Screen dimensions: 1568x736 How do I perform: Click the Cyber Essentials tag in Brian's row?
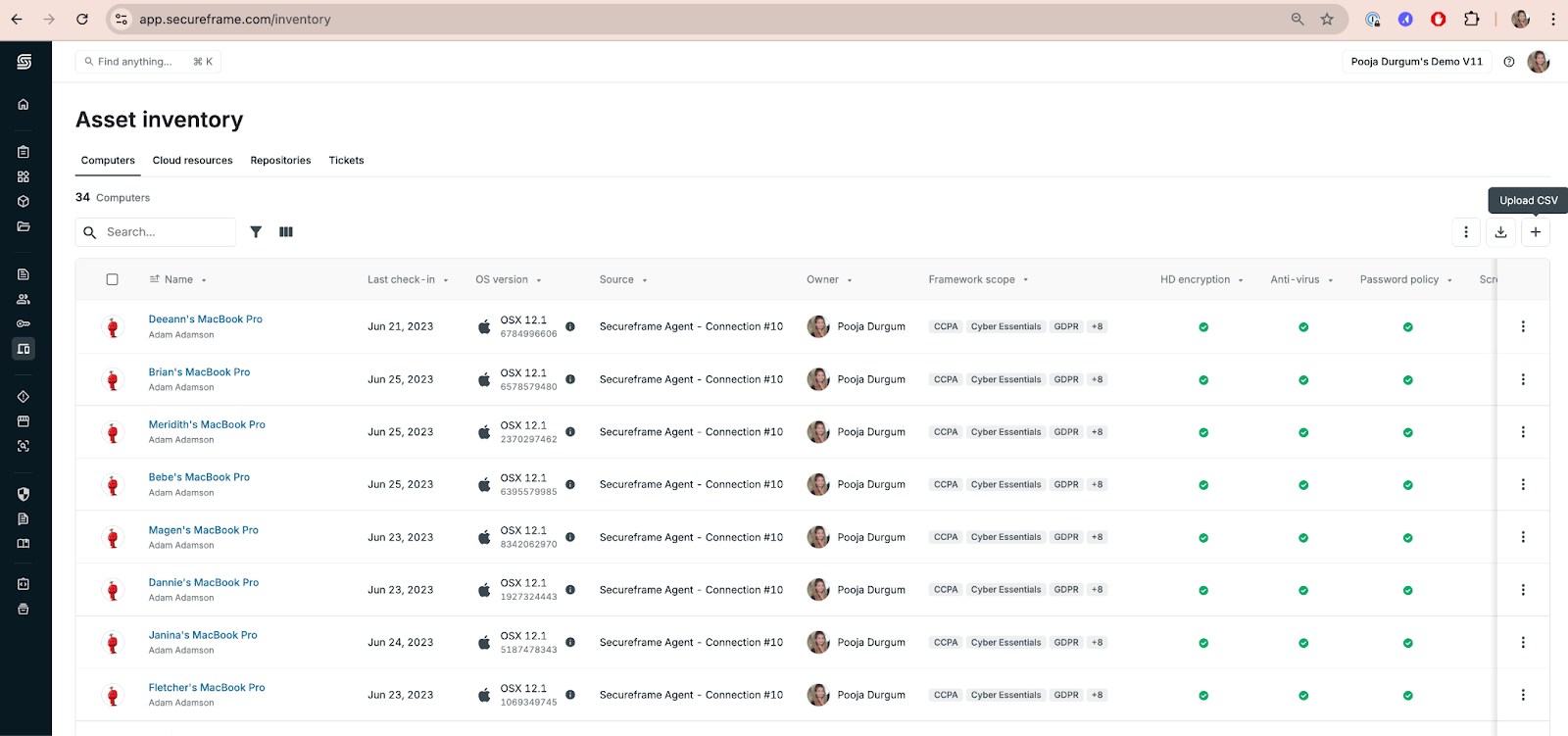click(x=1005, y=379)
